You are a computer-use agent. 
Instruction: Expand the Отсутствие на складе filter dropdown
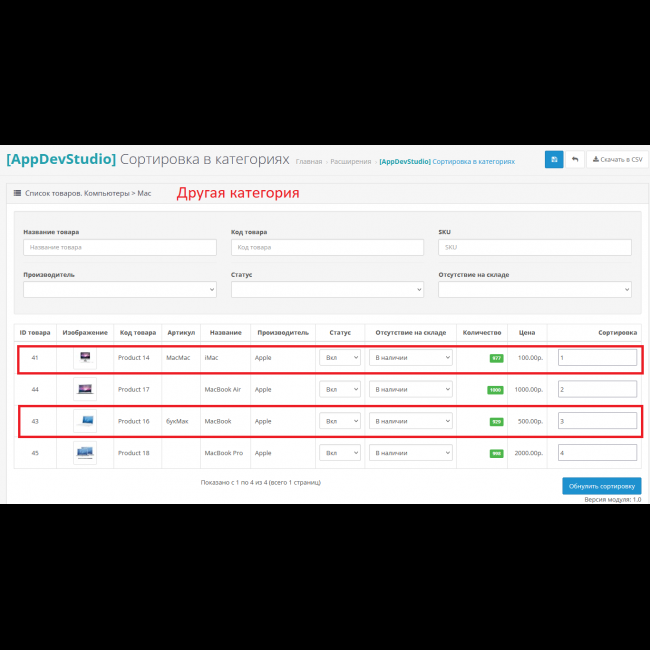(534, 289)
